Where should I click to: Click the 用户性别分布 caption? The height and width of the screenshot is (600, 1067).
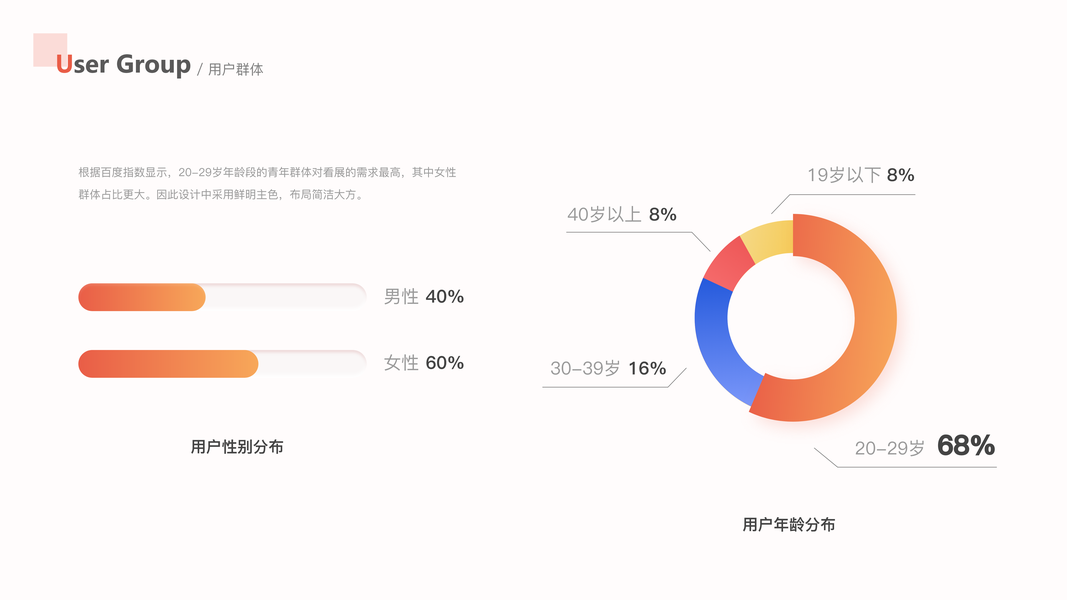click(237, 447)
